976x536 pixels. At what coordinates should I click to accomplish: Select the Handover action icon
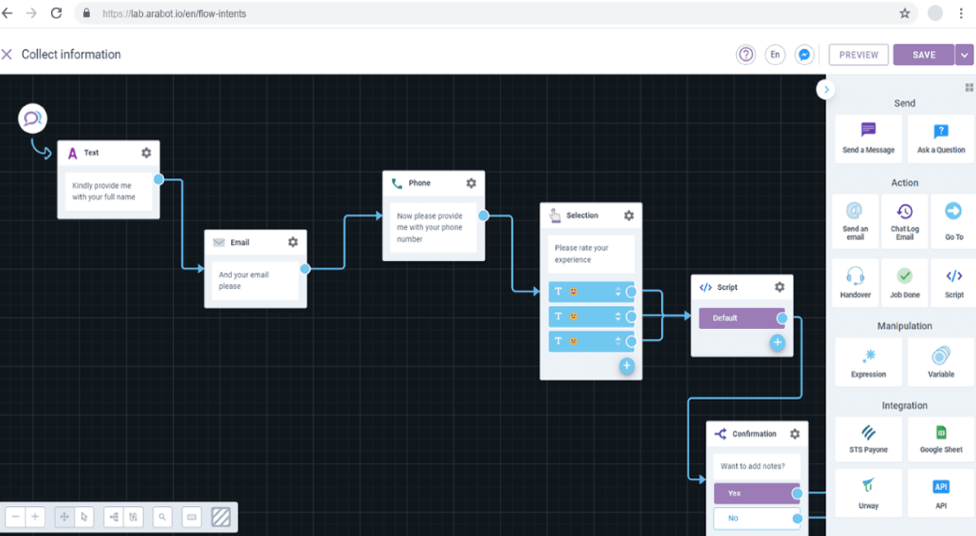pyautogui.click(x=855, y=283)
